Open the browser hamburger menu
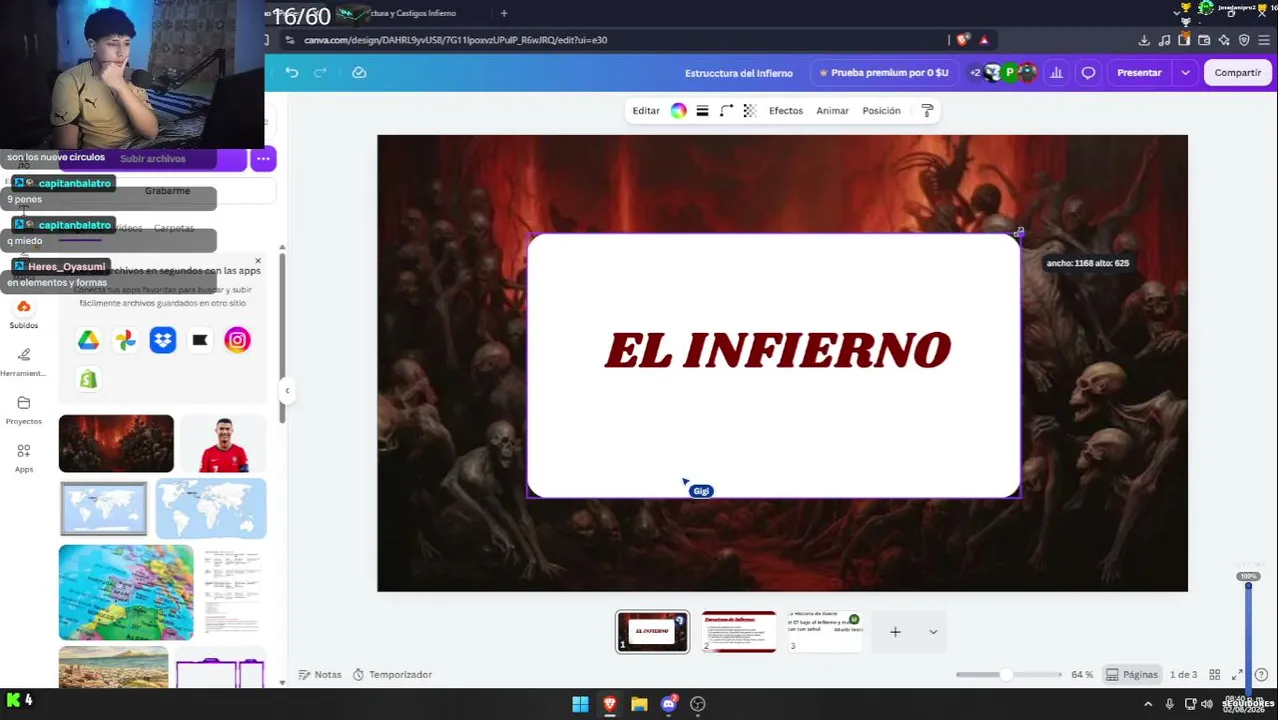The image size is (1278, 720). [x=1265, y=40]
